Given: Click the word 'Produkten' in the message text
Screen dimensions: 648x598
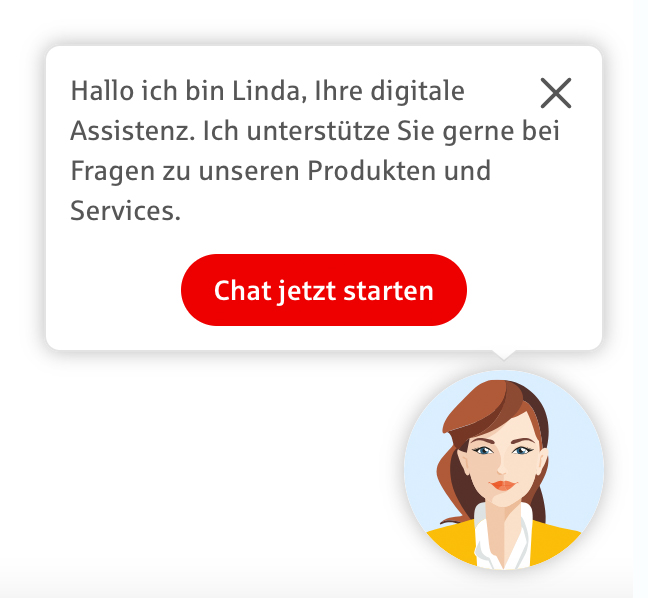Looking at the screenshot, I should point(371,171).
